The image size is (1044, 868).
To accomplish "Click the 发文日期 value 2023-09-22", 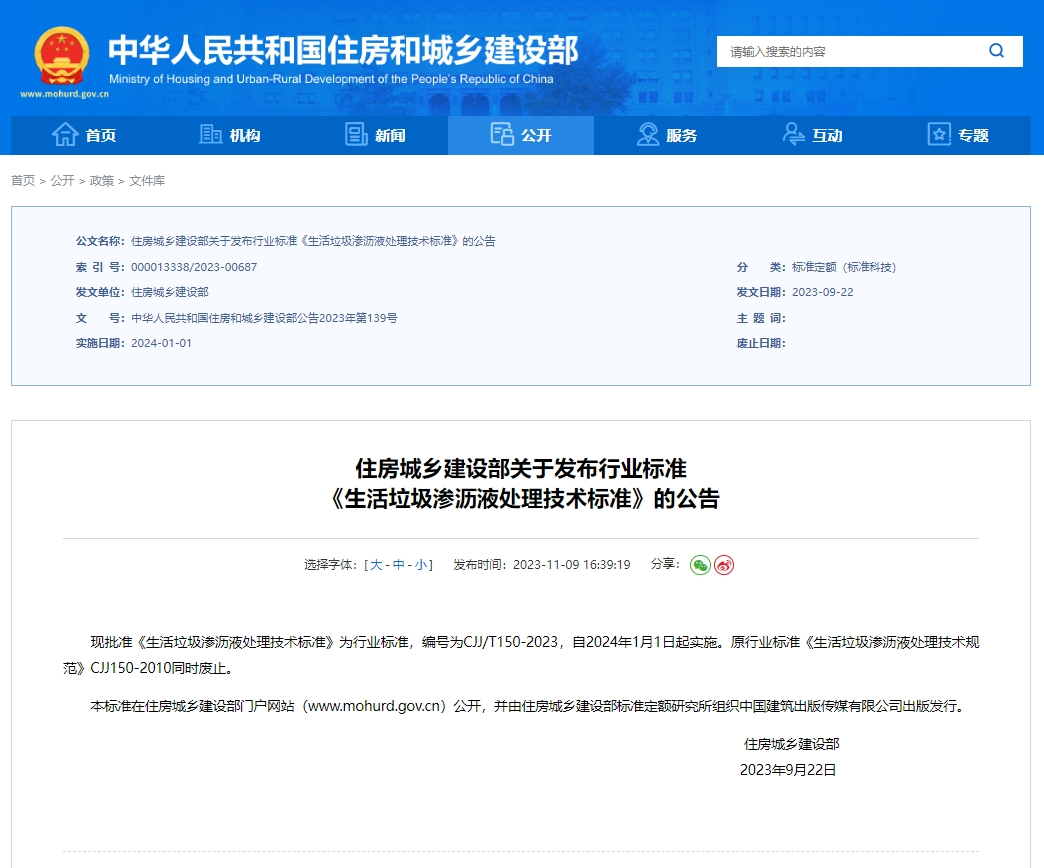I will click(x=822, y=292).
